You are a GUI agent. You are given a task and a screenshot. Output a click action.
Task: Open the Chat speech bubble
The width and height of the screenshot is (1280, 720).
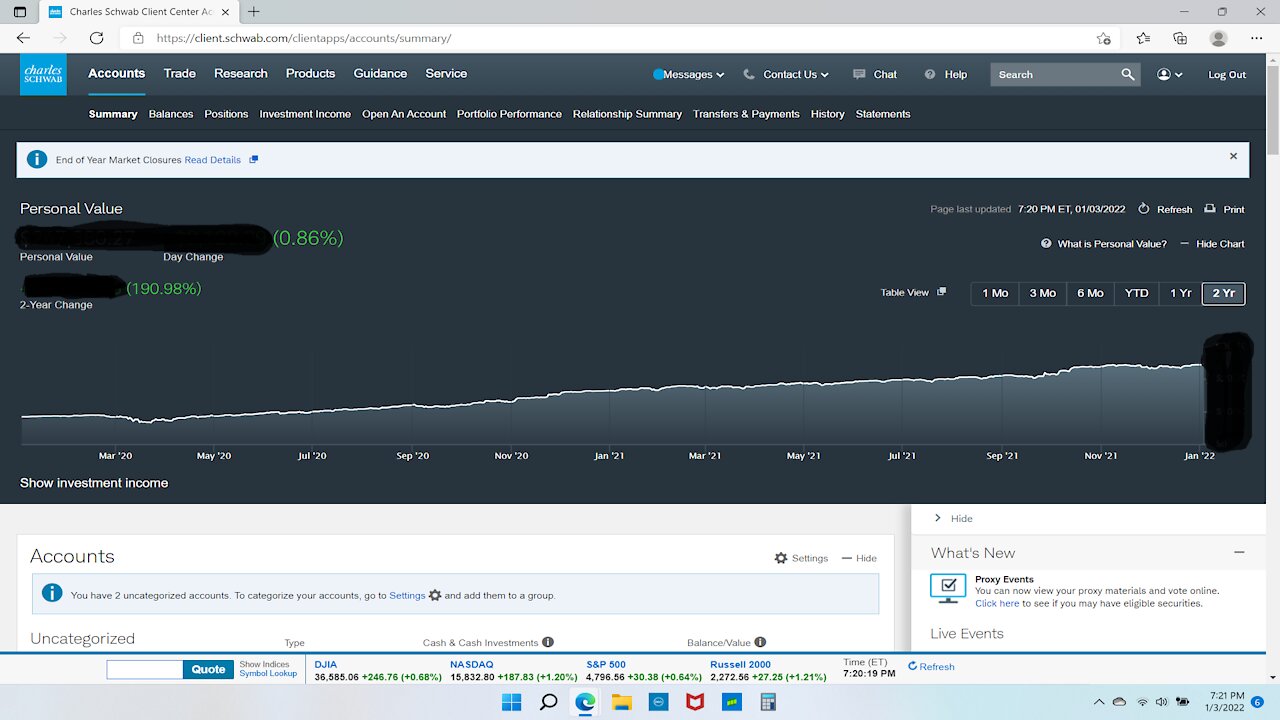(859, 74)
